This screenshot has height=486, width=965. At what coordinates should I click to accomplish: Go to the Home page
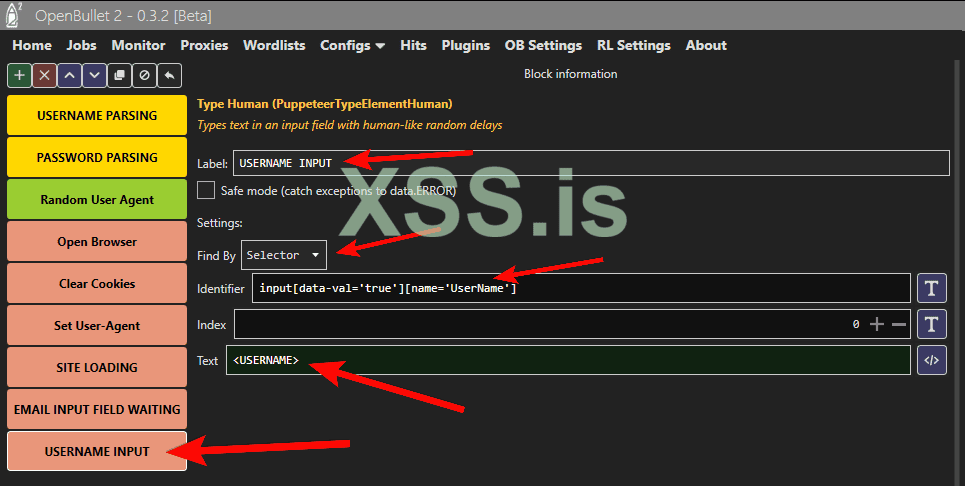coord(32,46)
